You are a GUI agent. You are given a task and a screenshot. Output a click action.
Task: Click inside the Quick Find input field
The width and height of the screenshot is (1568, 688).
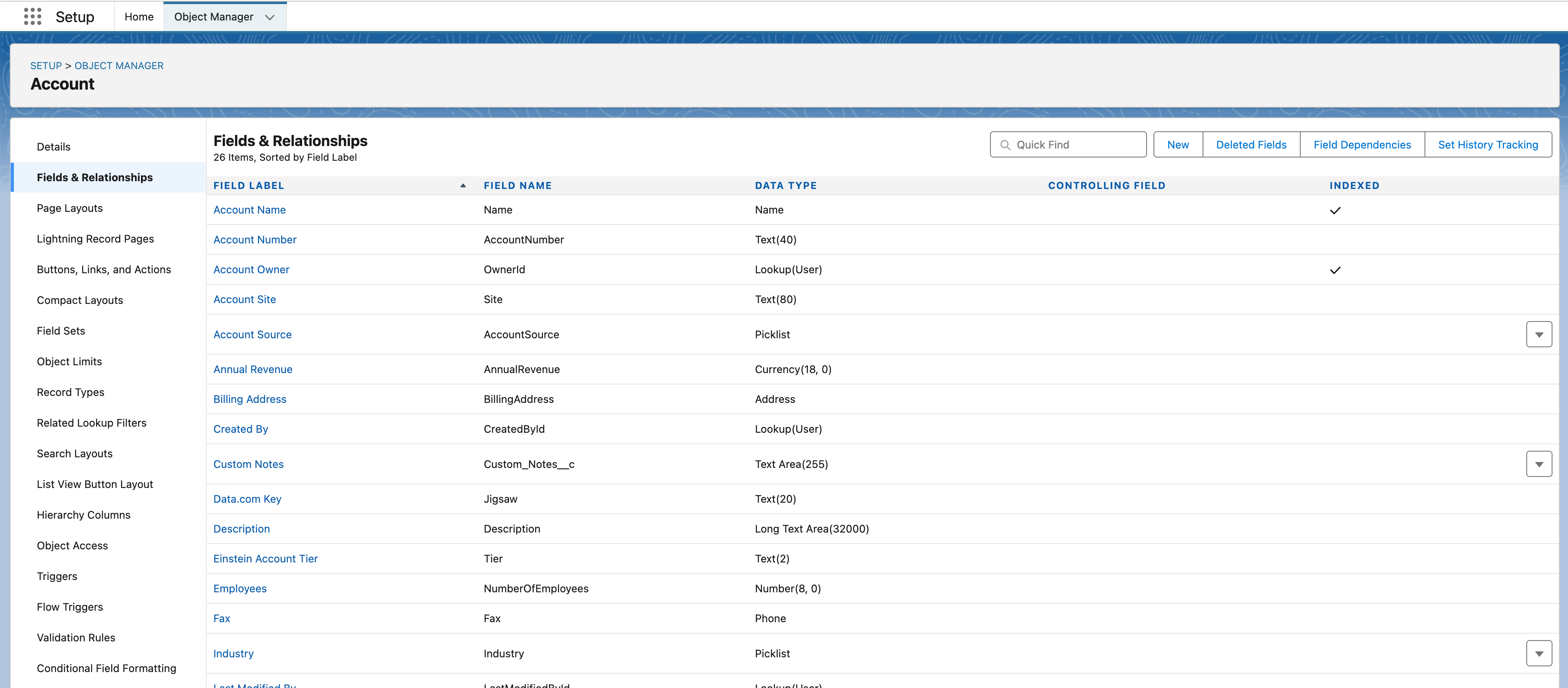click(x=1071, y=144)
